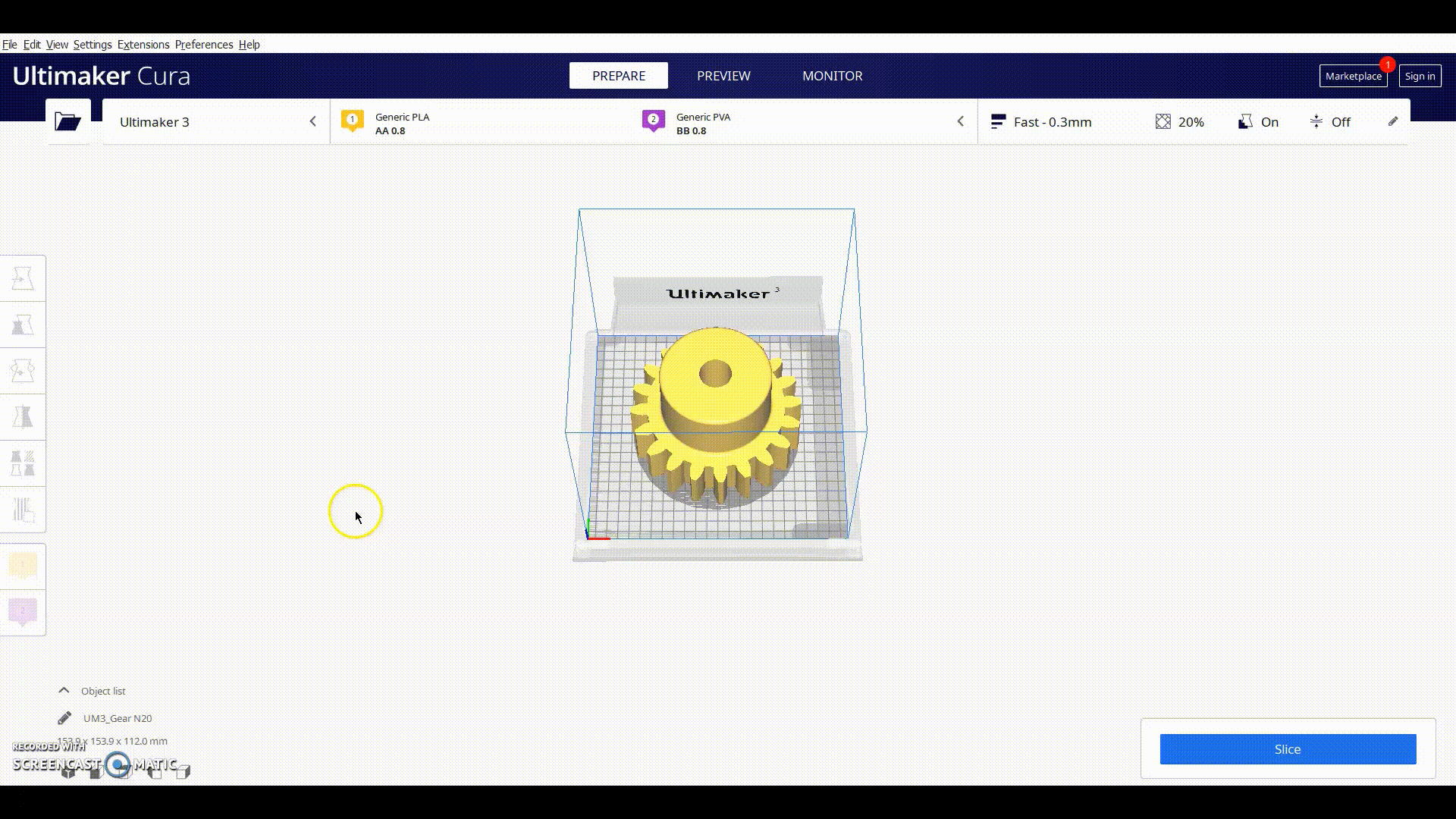This screenshot has width=1456, height=819.
Task: Open the Extensions menu
Action: tap(143, 44)
